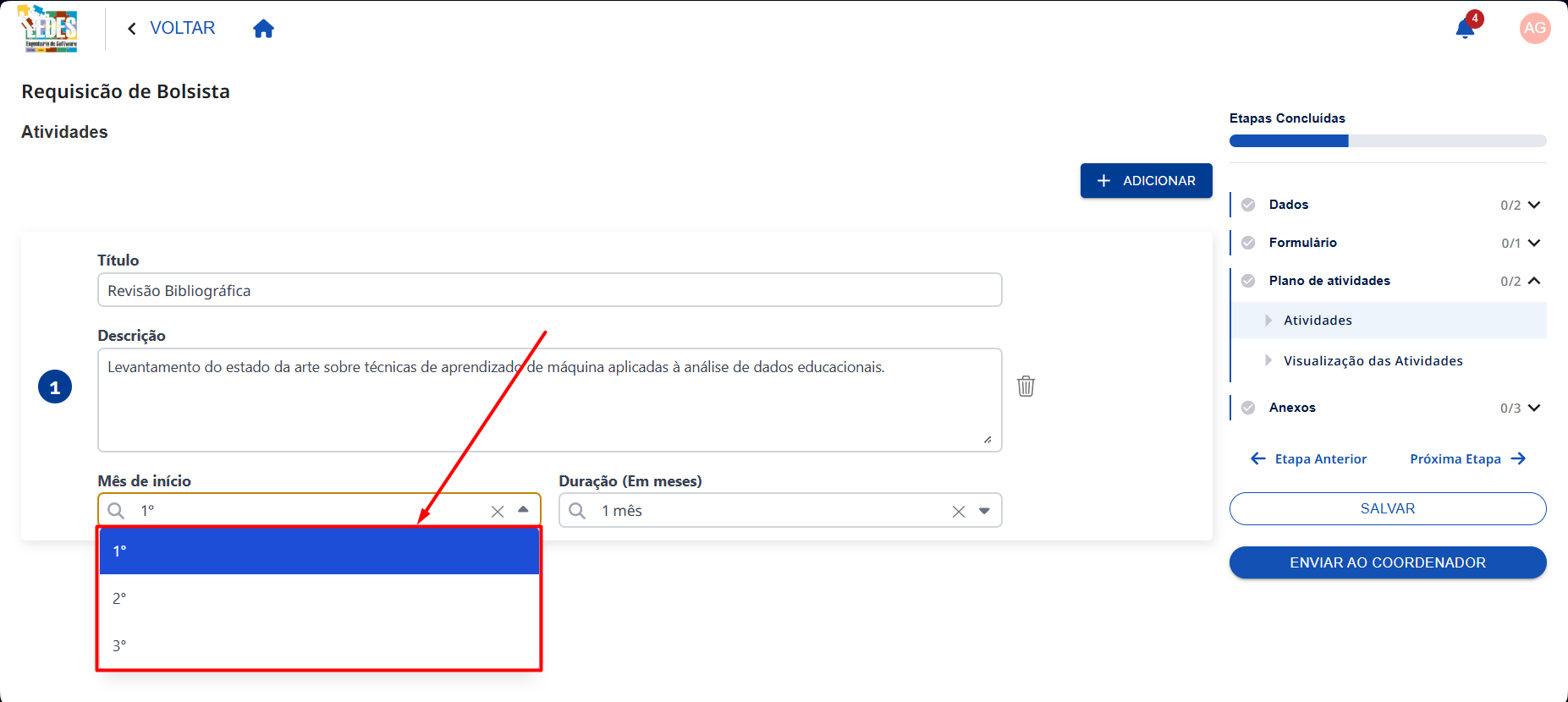Click the LEDES logo
This screenshot has height=702, width=1568.
[48, 29]
